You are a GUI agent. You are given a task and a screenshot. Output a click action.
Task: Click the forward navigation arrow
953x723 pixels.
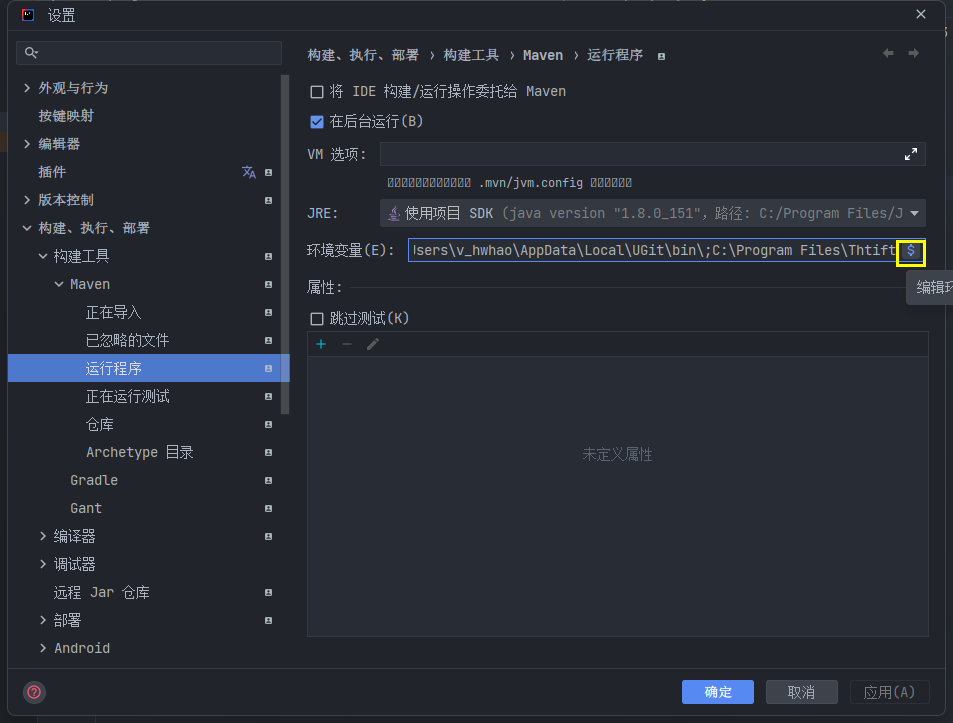click(913, 54)
